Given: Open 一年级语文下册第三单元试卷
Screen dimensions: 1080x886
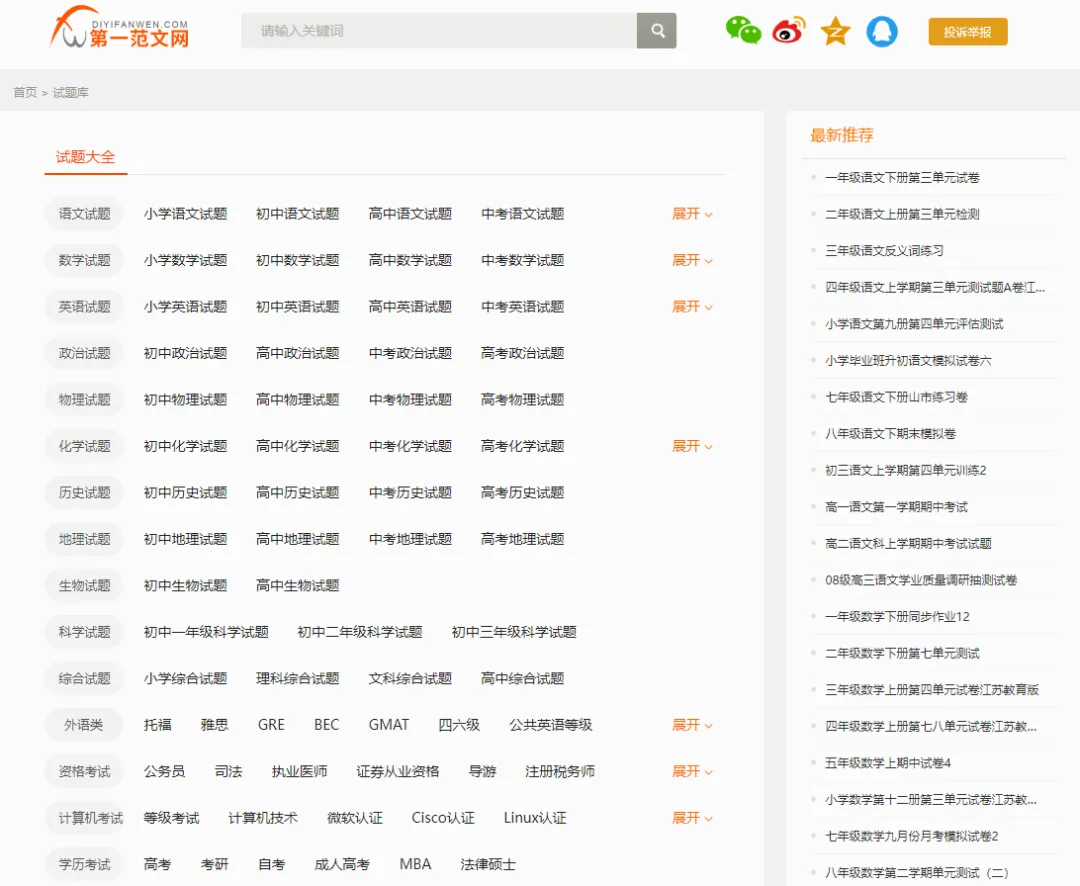Looking at the screenshot, I should 902,178.
